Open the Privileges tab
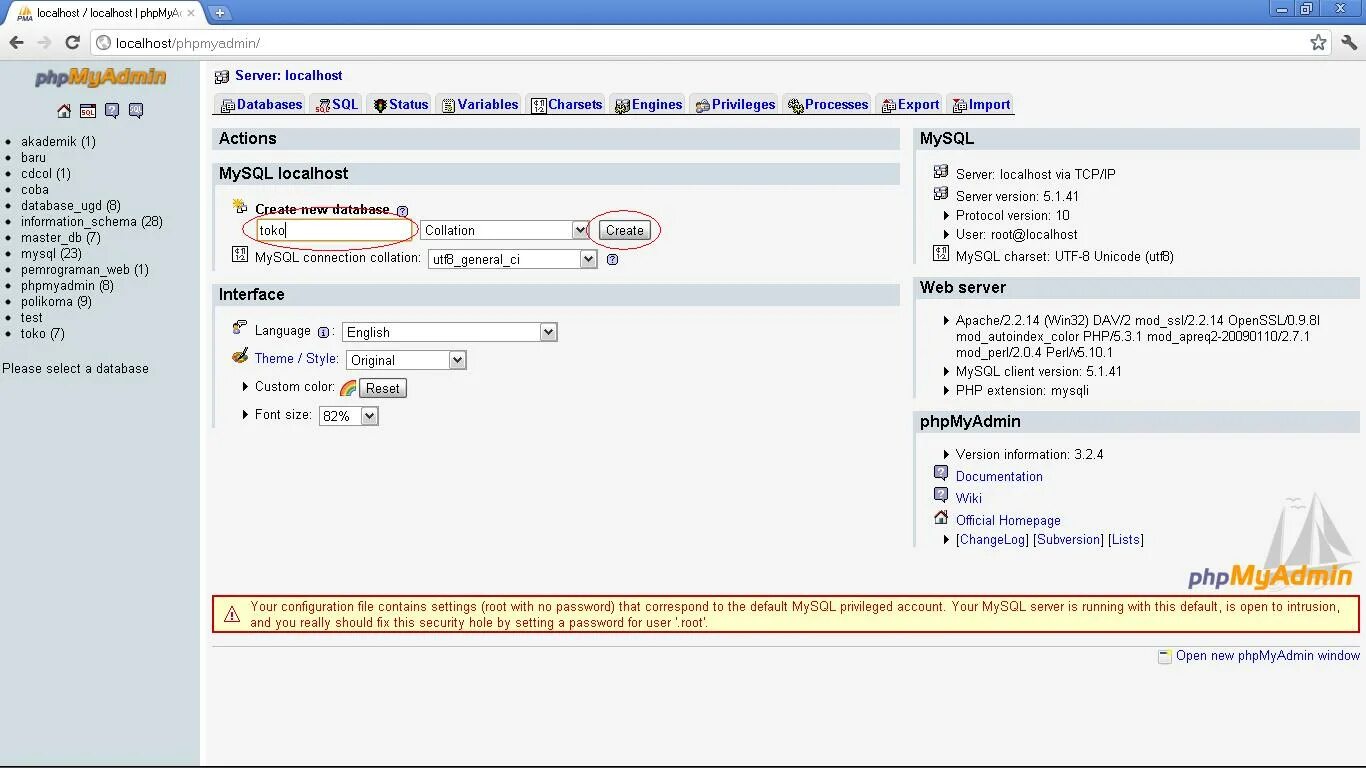The height and width of the screenshot is (768, 1366). click(734, 105)
